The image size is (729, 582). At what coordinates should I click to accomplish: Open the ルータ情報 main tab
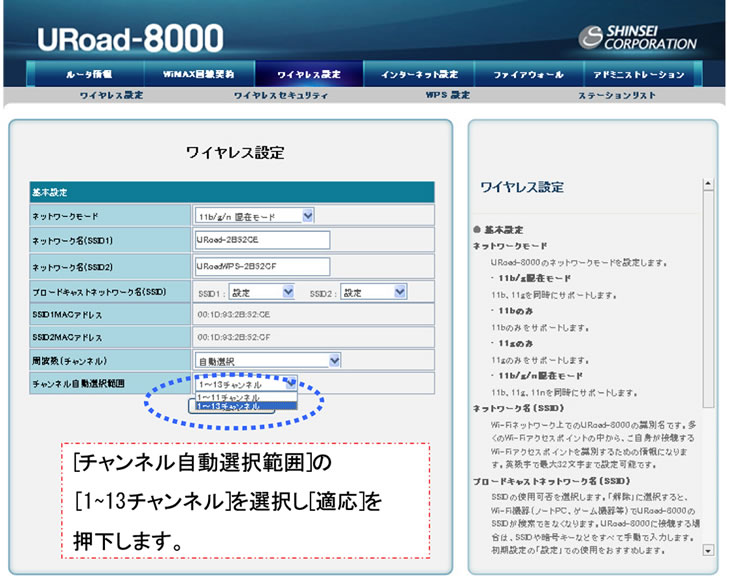click(89, 74)
